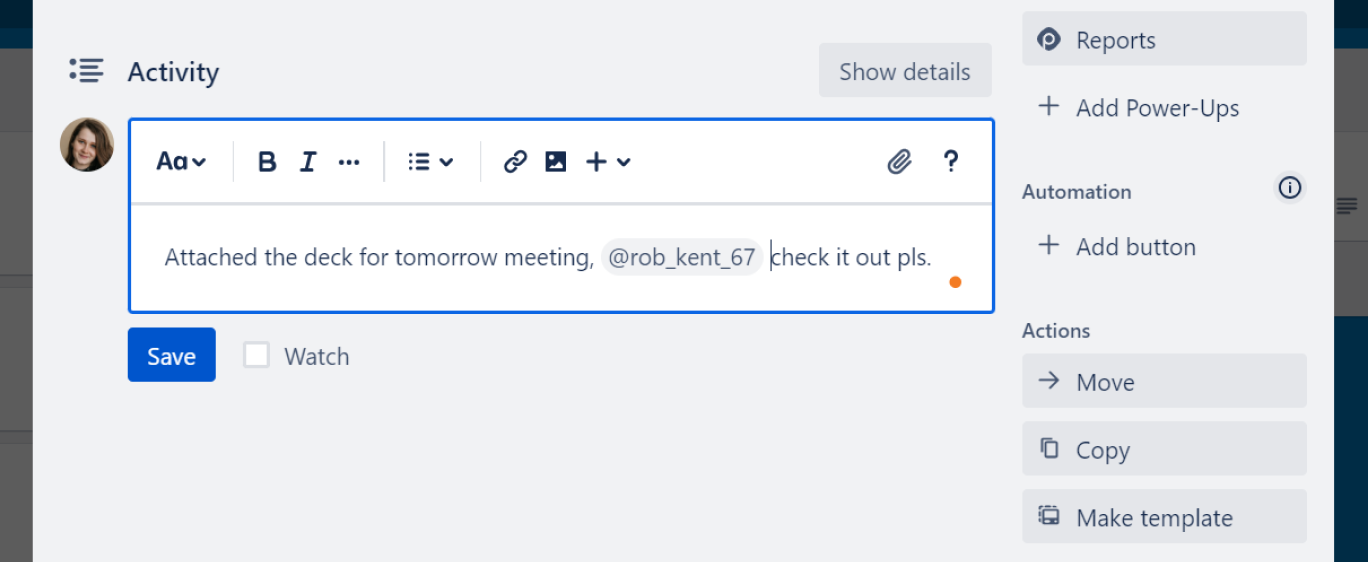Click the @rob_kent_67 mention chip
This screenshot has height=562, width=1368.
[x=682, y=258]
